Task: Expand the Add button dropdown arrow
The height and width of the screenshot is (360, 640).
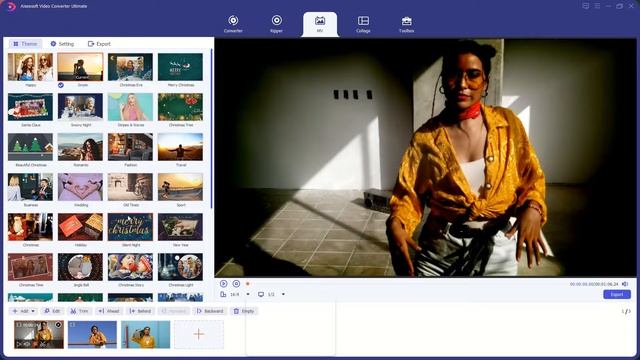Action: tap(33, 311)
